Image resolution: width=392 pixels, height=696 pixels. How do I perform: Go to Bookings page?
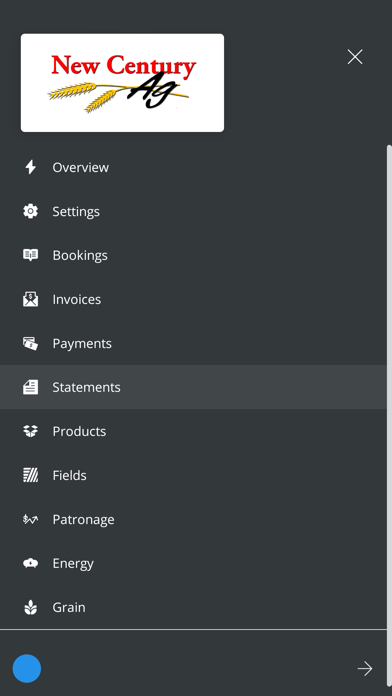point(194,255)
